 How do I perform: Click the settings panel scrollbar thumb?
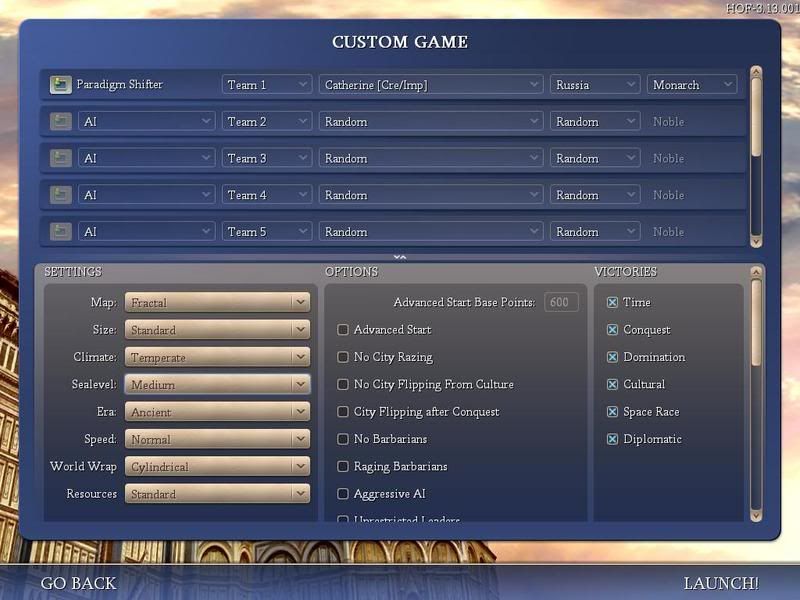[756, 322]
